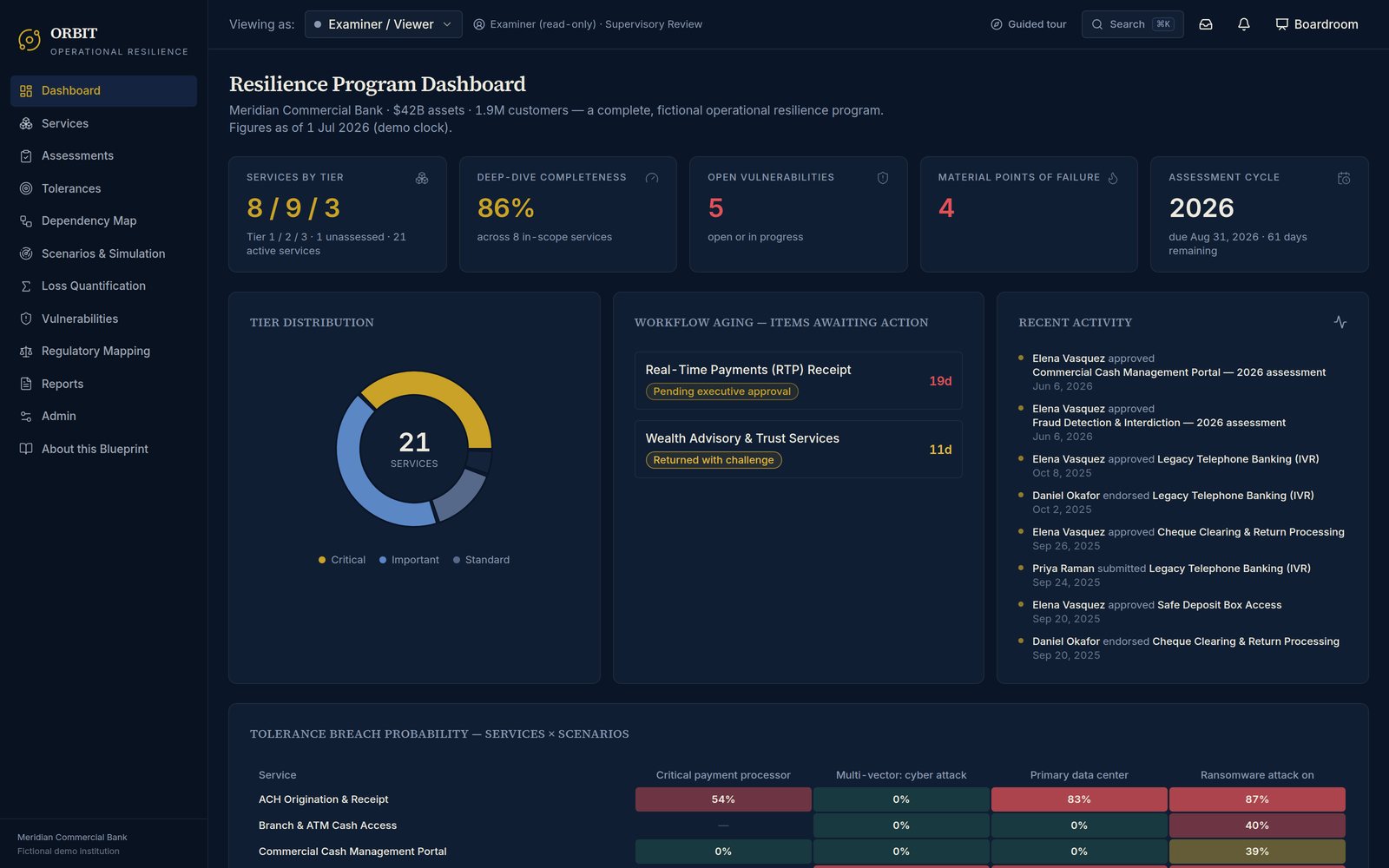Click the Recent Activity pulse icon
The height and width of the screenshot is (868, 1389).
click(1340, 322)
